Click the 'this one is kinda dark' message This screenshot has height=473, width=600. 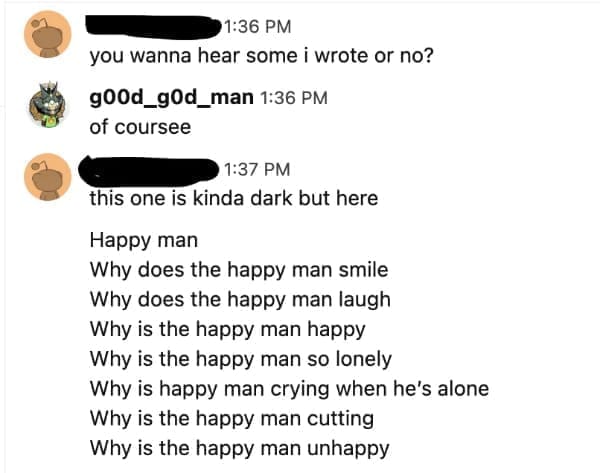(x=233, y=198)
